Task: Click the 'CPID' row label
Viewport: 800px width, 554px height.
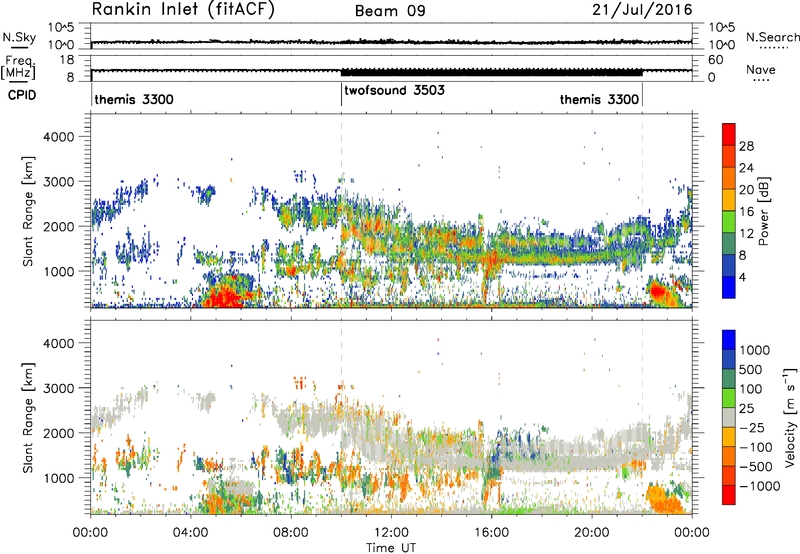Action: pos(22,95)
